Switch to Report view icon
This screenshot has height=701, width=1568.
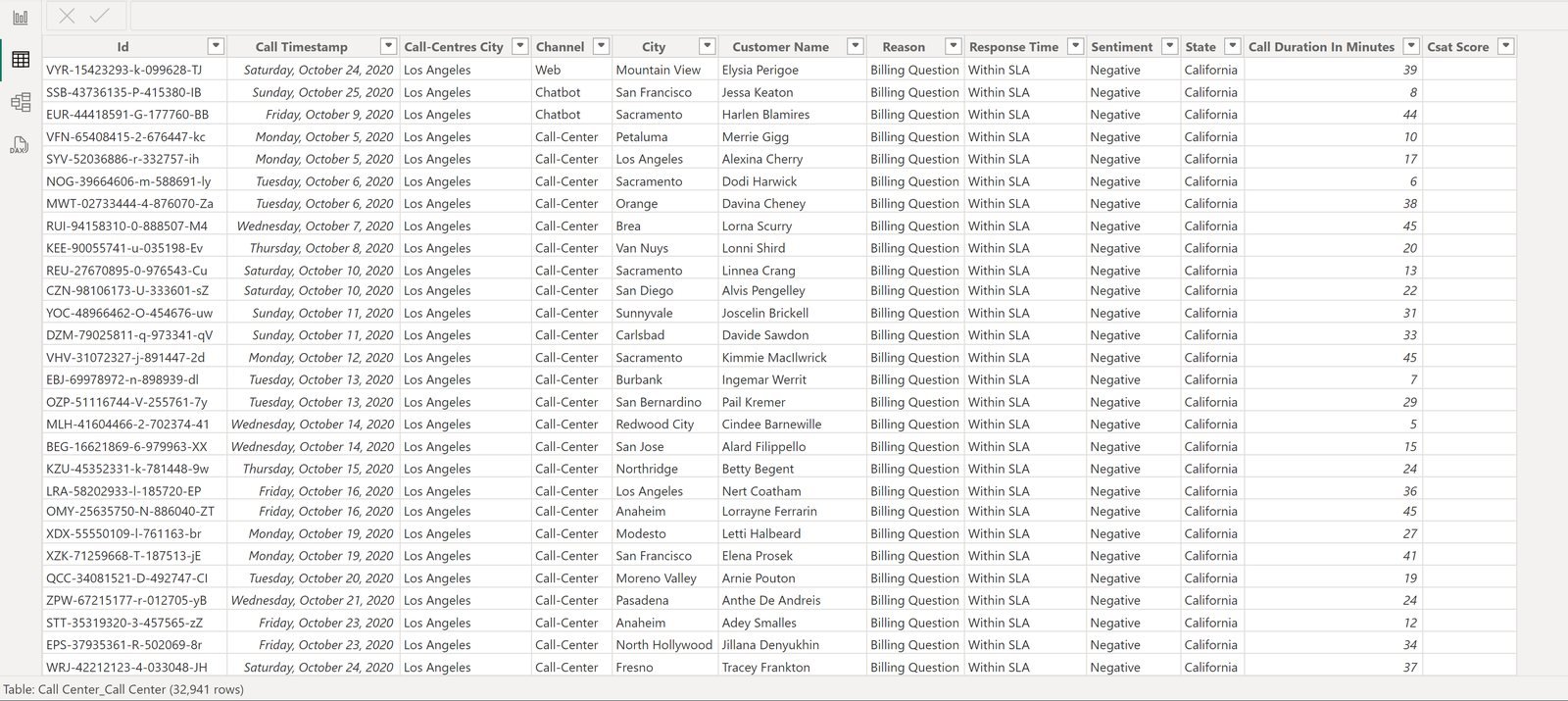pos(20,17)
